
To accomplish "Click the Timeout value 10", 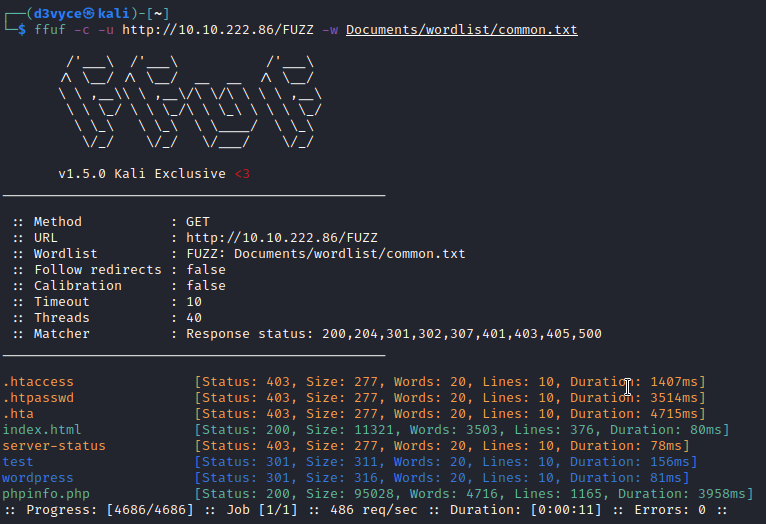I will point(194,302).
